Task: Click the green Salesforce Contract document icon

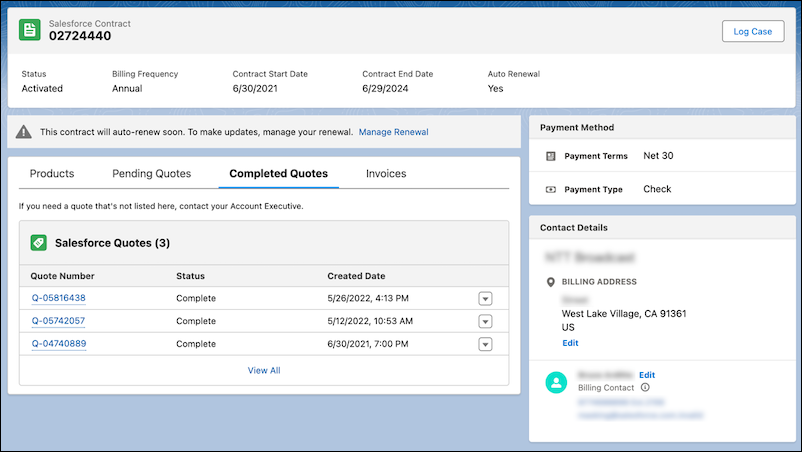Action: coord(30,30)
